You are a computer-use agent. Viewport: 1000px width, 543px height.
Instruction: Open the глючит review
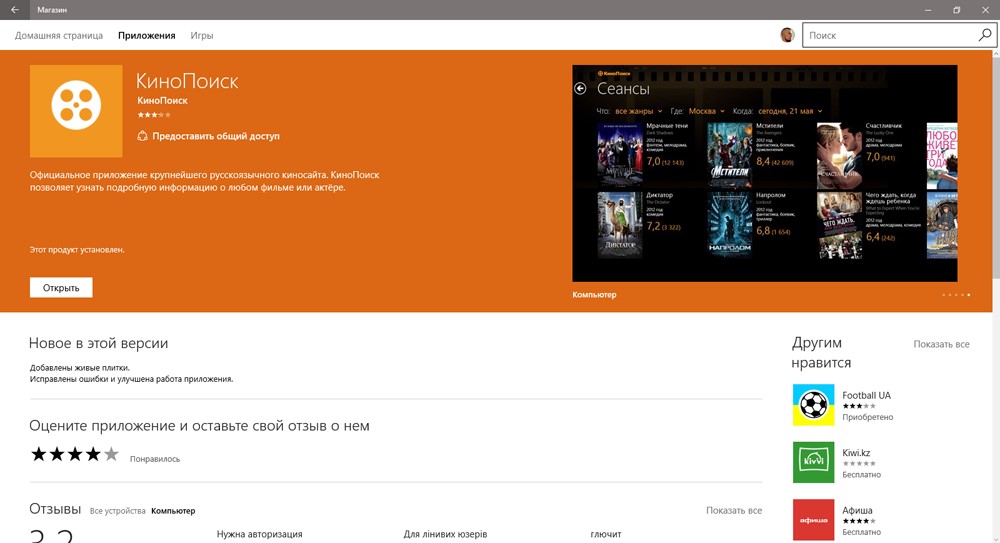click(x=606, y=534)
